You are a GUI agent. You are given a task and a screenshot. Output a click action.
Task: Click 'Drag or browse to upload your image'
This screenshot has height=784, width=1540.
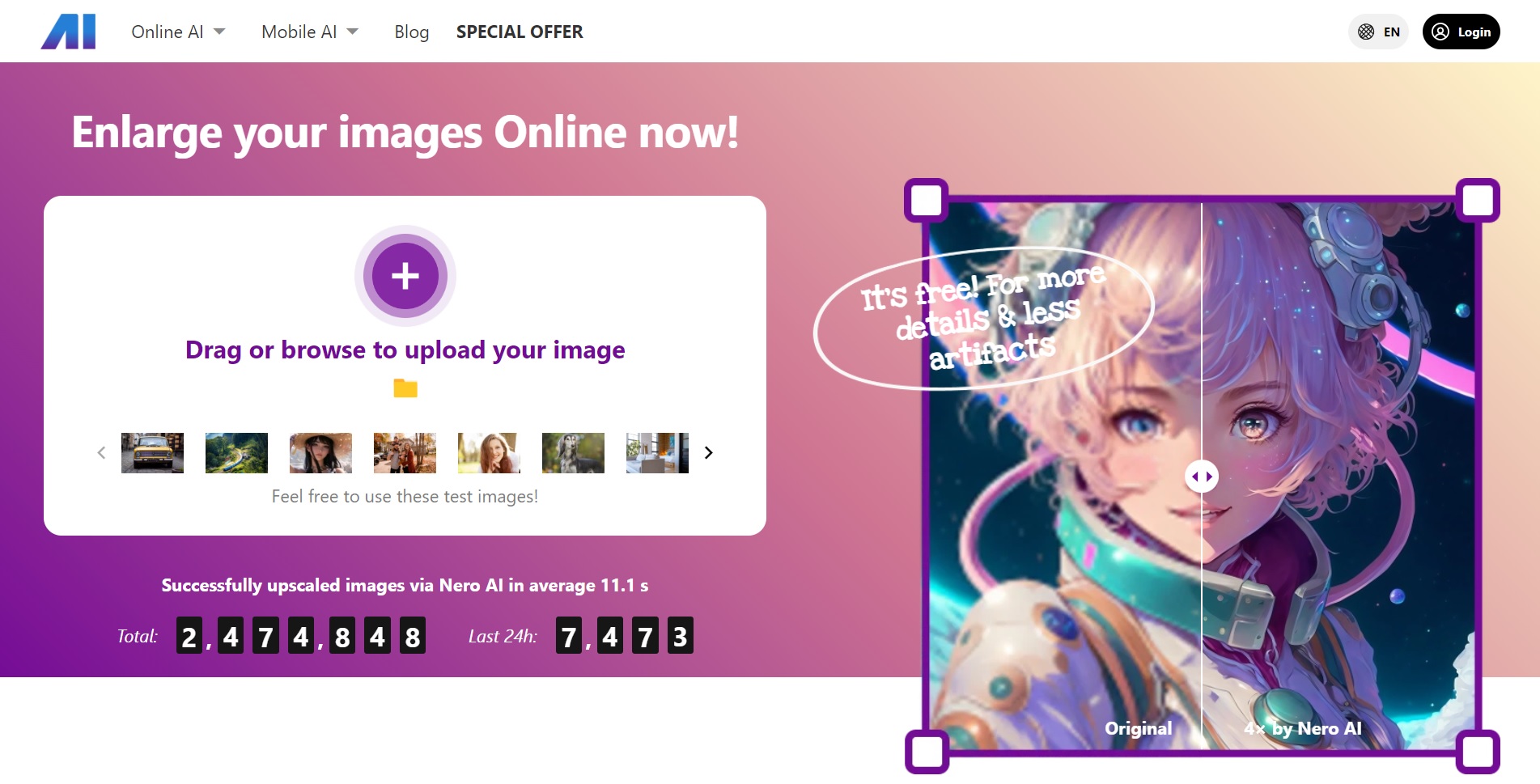(x=405, y=350)
